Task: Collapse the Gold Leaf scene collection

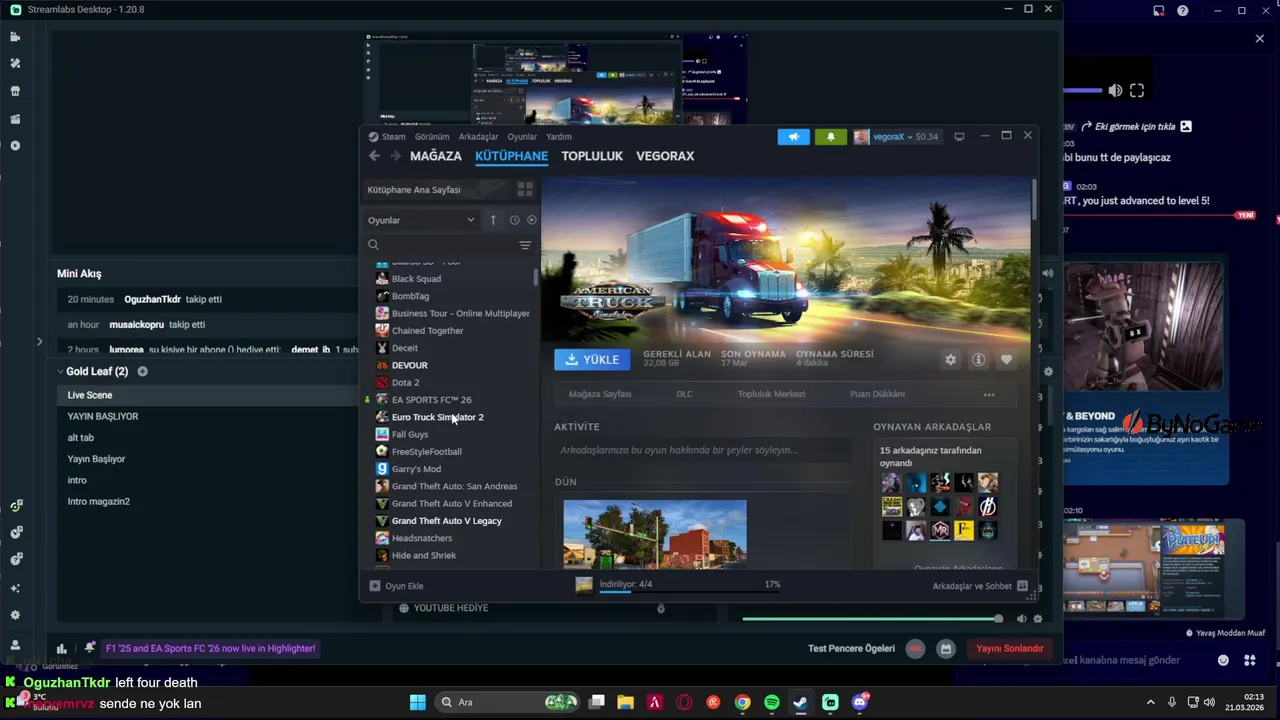Action: (x=60, y=371)
